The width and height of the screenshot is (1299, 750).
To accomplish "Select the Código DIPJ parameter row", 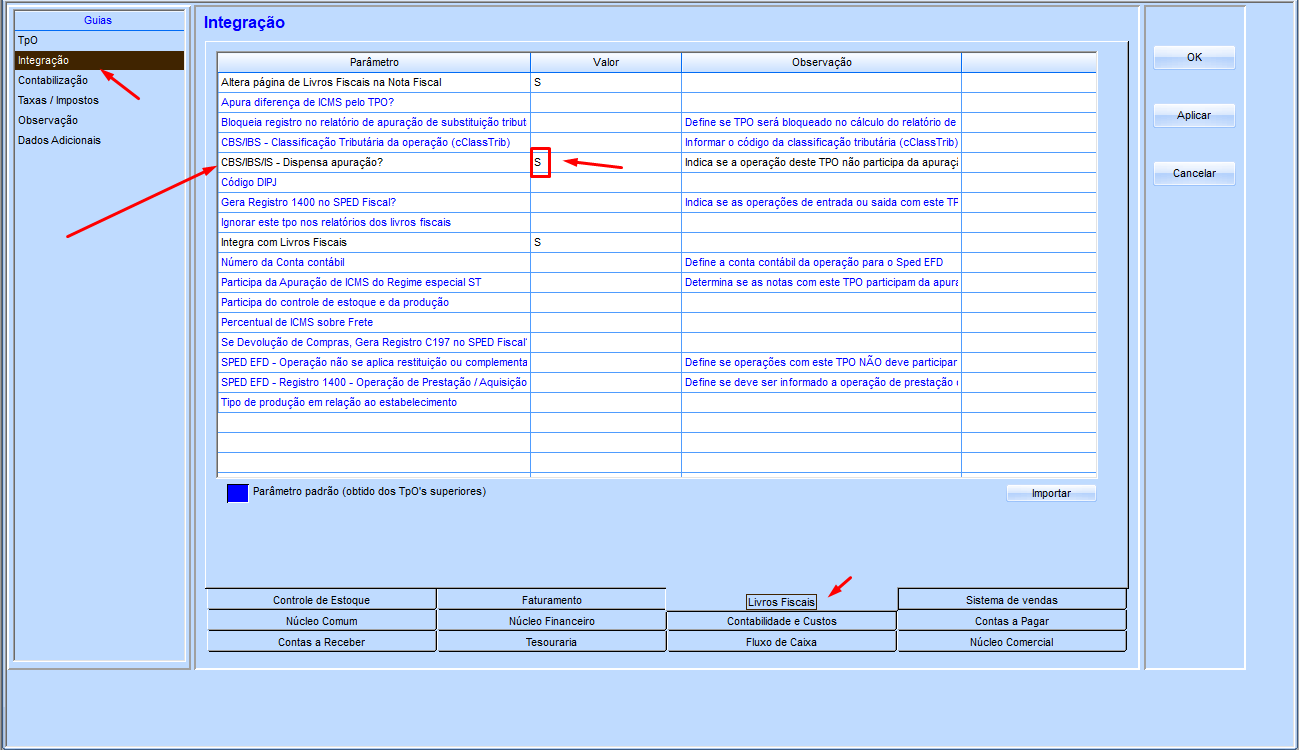I will 373,182.
